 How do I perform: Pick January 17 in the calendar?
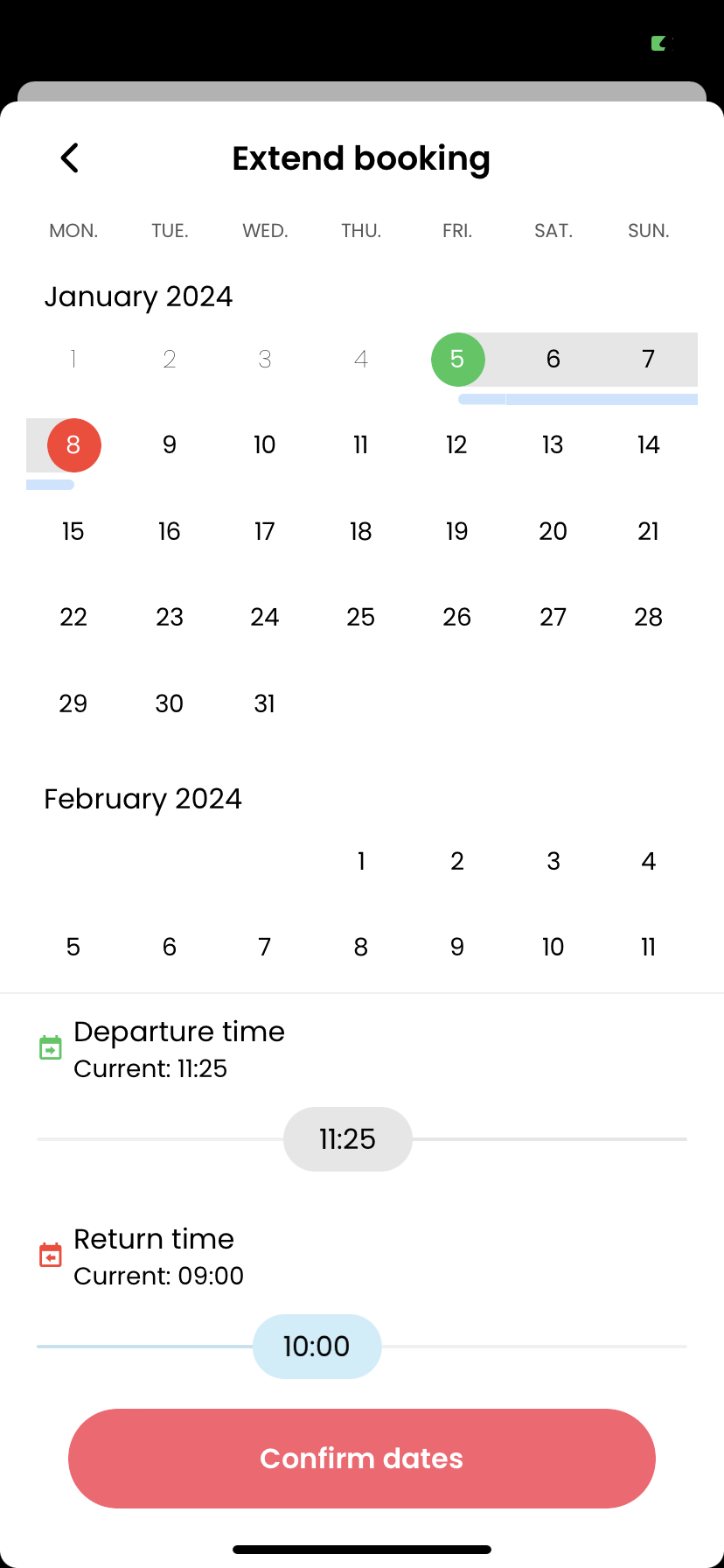pyautogui.click(x=265, y=531)
